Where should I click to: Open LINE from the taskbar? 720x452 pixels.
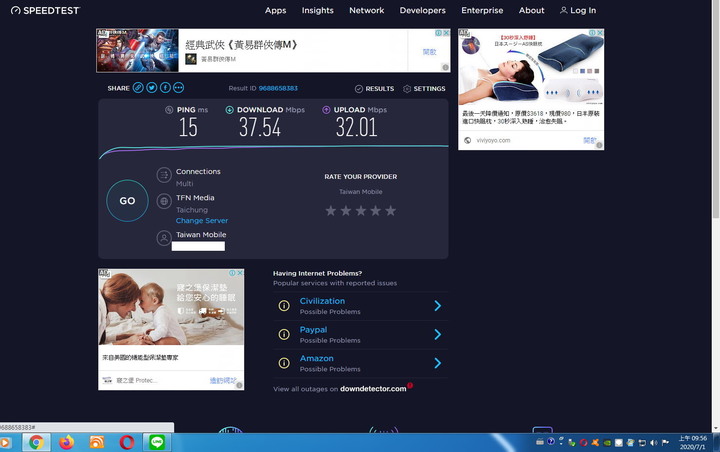coord(157,442)
